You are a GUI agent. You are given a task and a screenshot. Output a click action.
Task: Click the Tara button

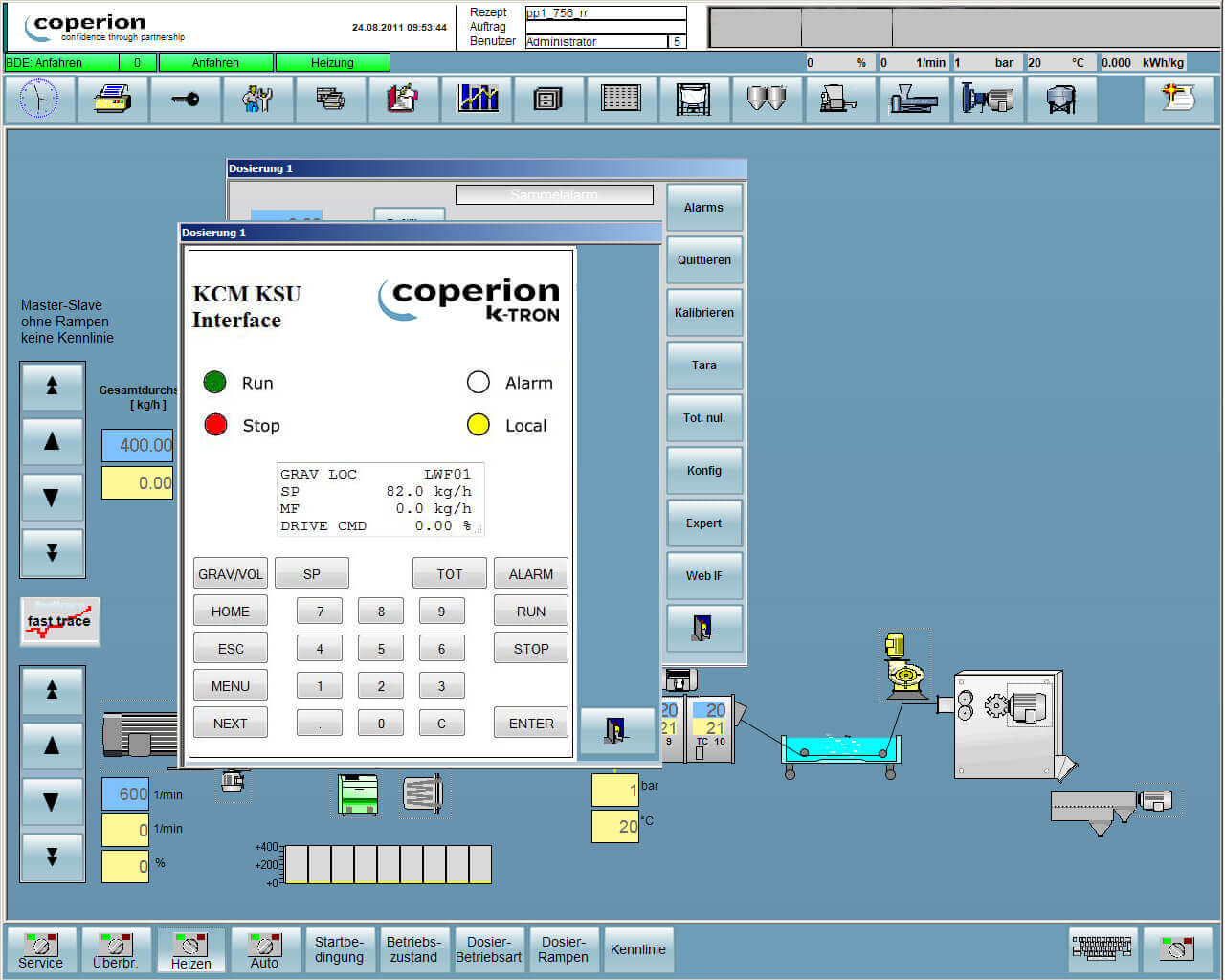coord(703,365)
